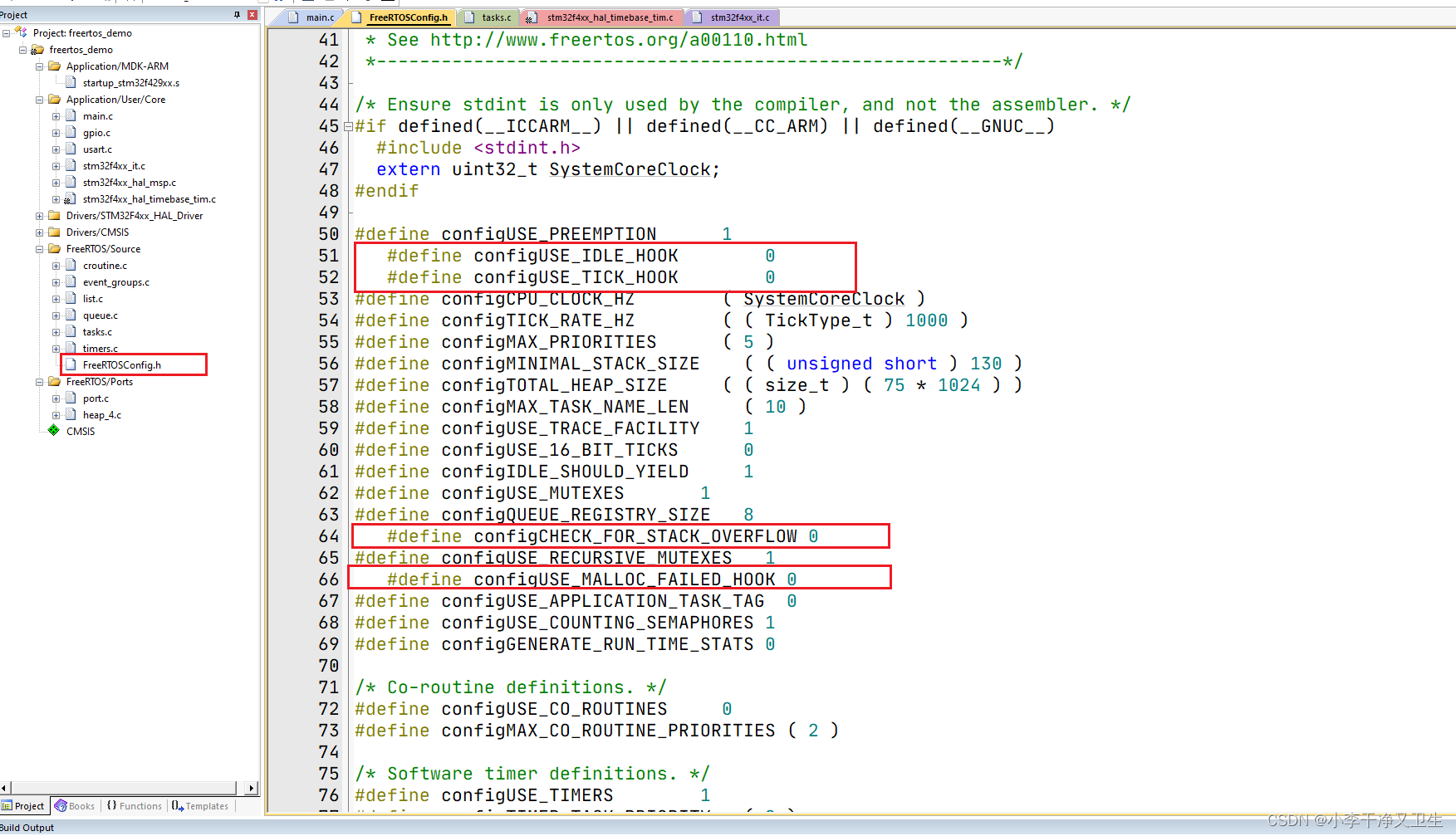The height and width of the screenshot is (836, 1456).
Task: Switch to the stm32f4xx_hal_timebase_tim.c editor tab
Action: 604,17
